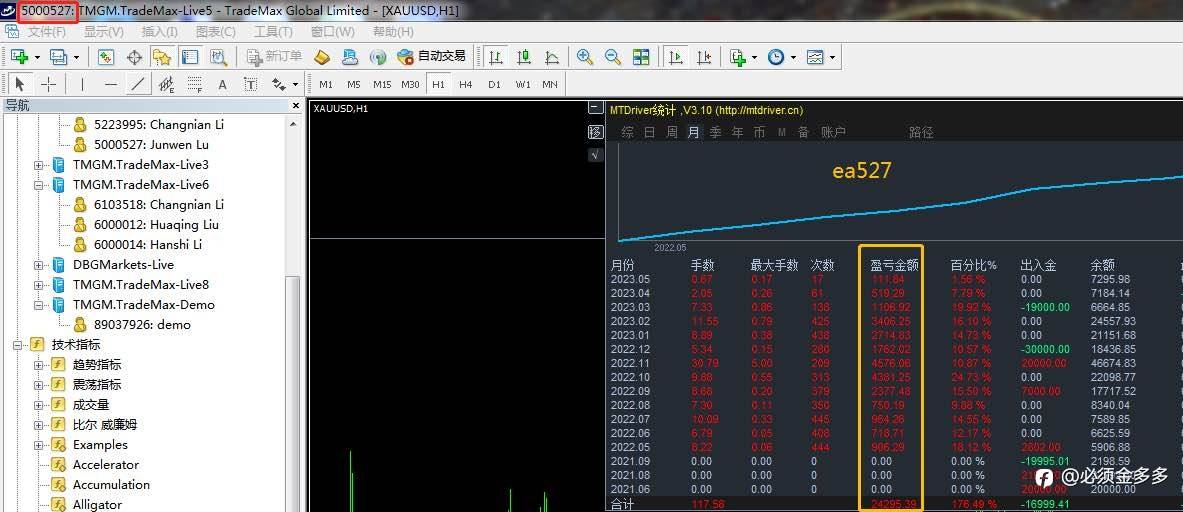Open the Signals broadcast icon
The height and width of the screenshot is (512, 1183).
click(378, 57)
